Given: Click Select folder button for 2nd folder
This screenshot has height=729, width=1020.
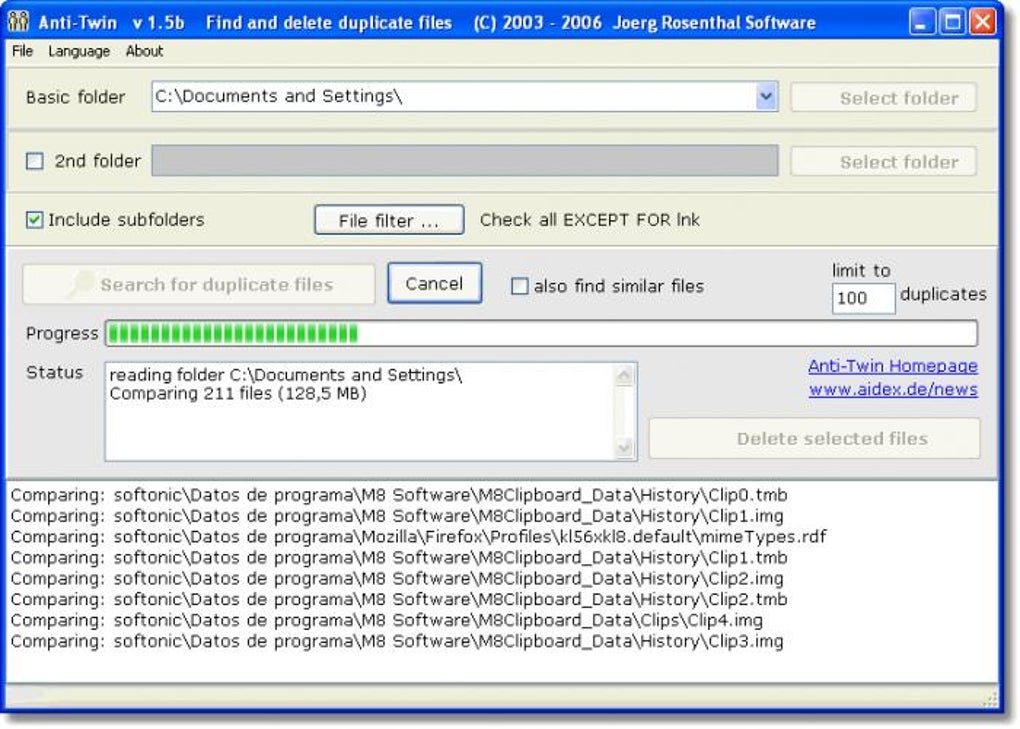Looking at the screenshot, I should (x=883, y=161).
